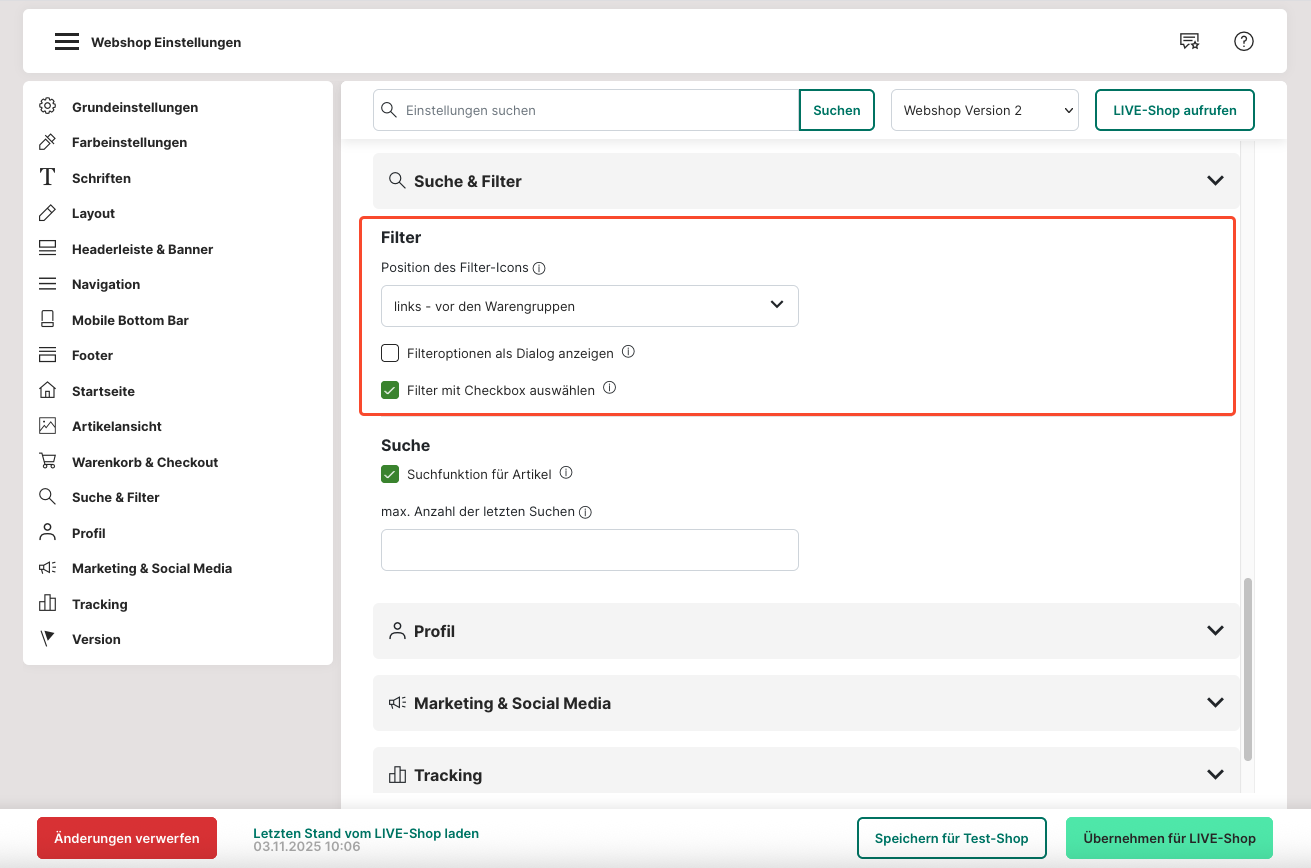1311x868 pixels.
Task: Open the hamburger menu icon
Action: (66, 42)
